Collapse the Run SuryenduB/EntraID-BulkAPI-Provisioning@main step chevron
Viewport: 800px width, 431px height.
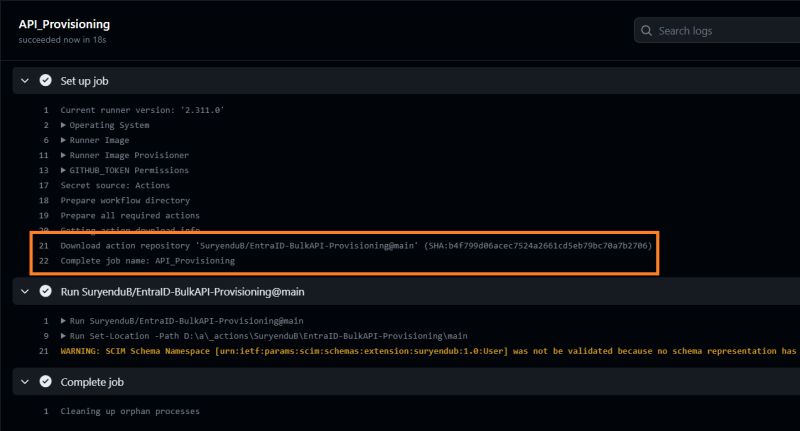pyautogui.click(x=24, y=291)
